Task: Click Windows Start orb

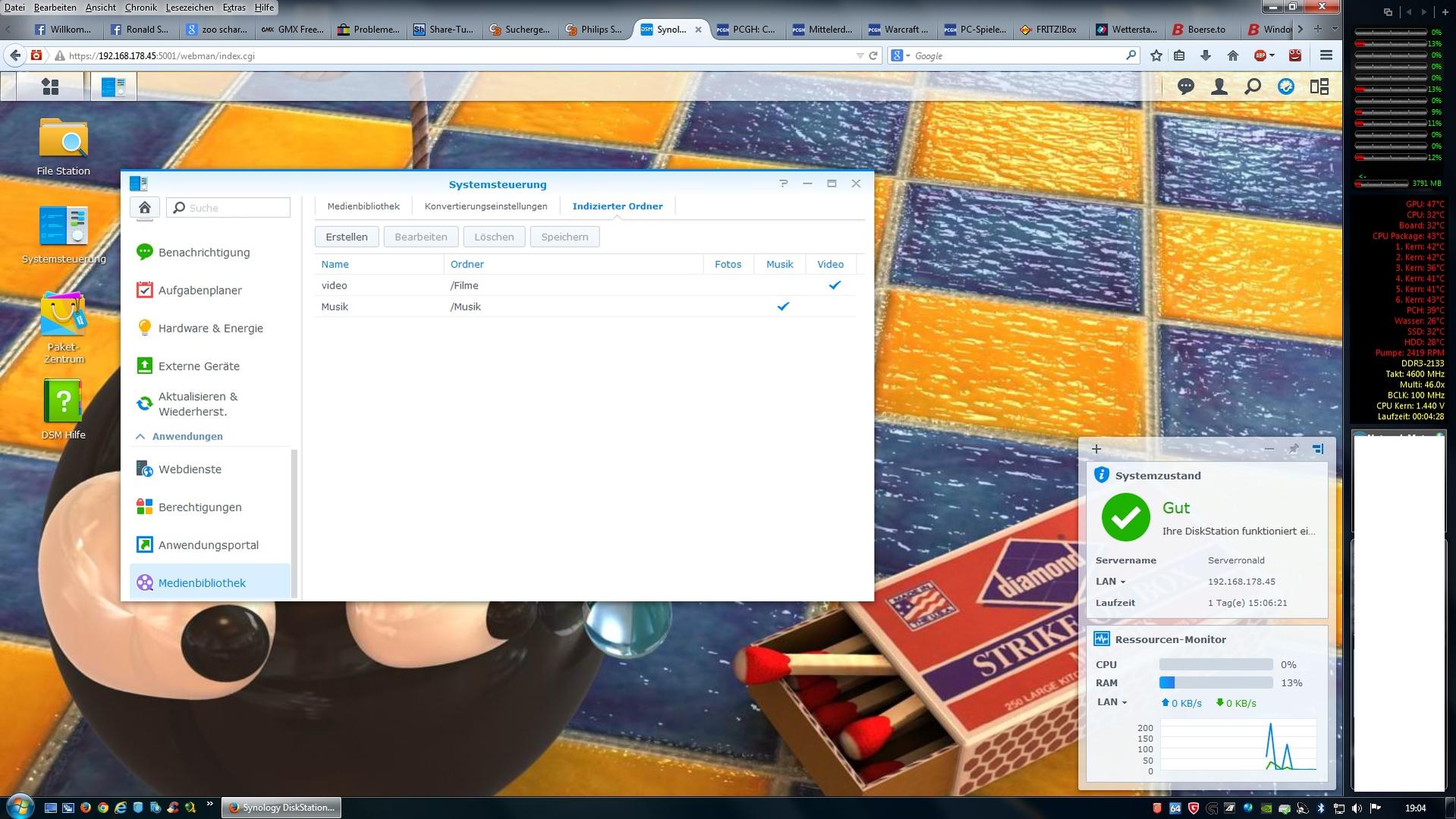Action: 19,806
